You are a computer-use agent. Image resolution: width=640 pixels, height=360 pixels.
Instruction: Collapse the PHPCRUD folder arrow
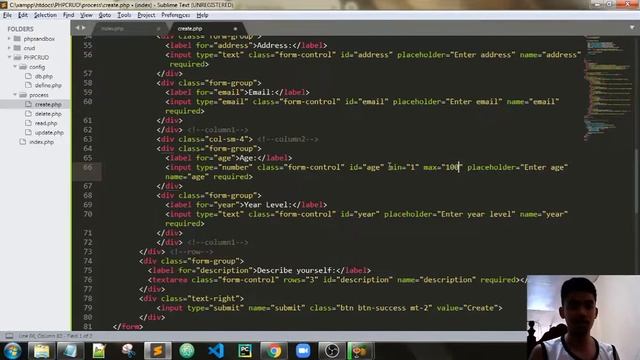[9, 58]
